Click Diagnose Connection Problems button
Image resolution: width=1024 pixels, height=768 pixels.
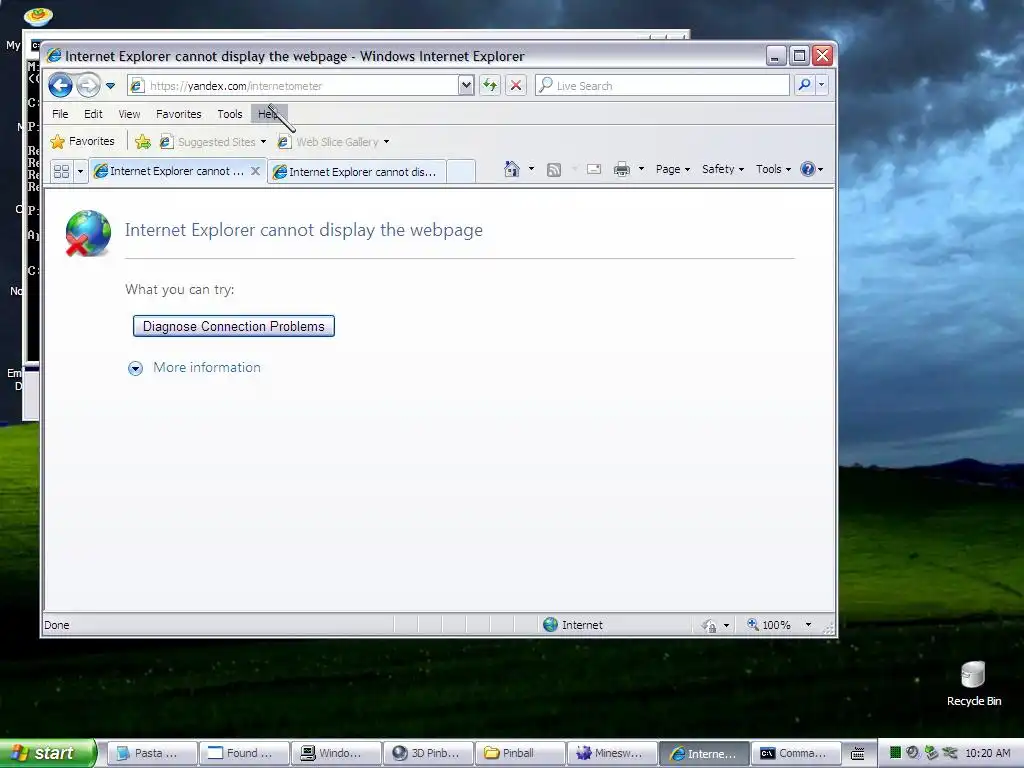[234, 326]
